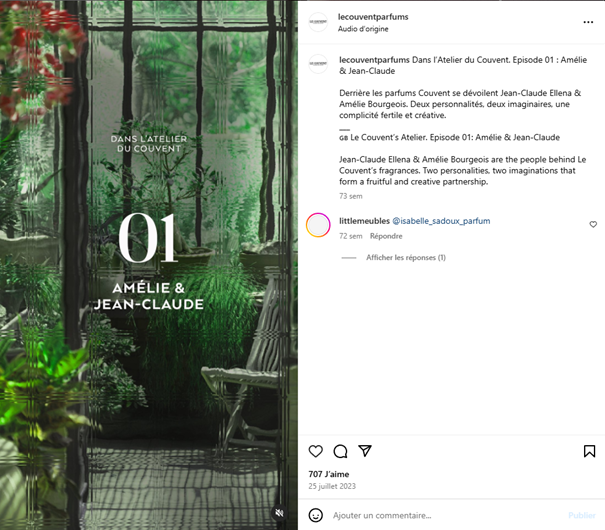Open the emoji picker smiley icon
This screenshot has height=530, width=605.
point(316,515)
